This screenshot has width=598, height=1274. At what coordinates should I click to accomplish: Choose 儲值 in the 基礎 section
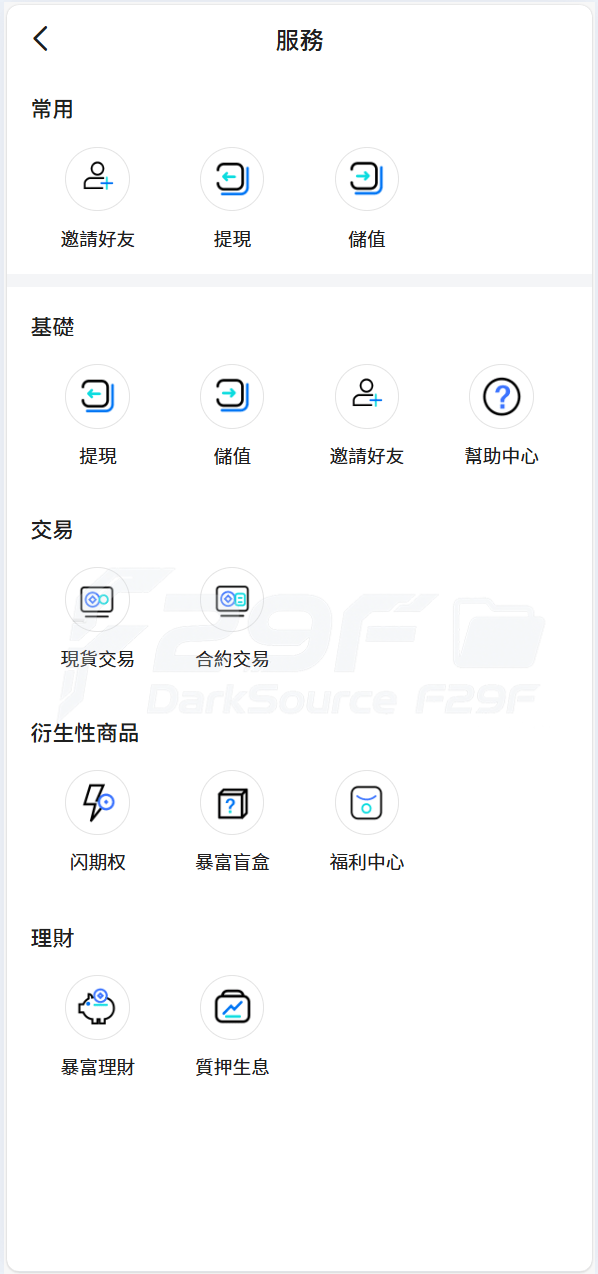[232, 396]
